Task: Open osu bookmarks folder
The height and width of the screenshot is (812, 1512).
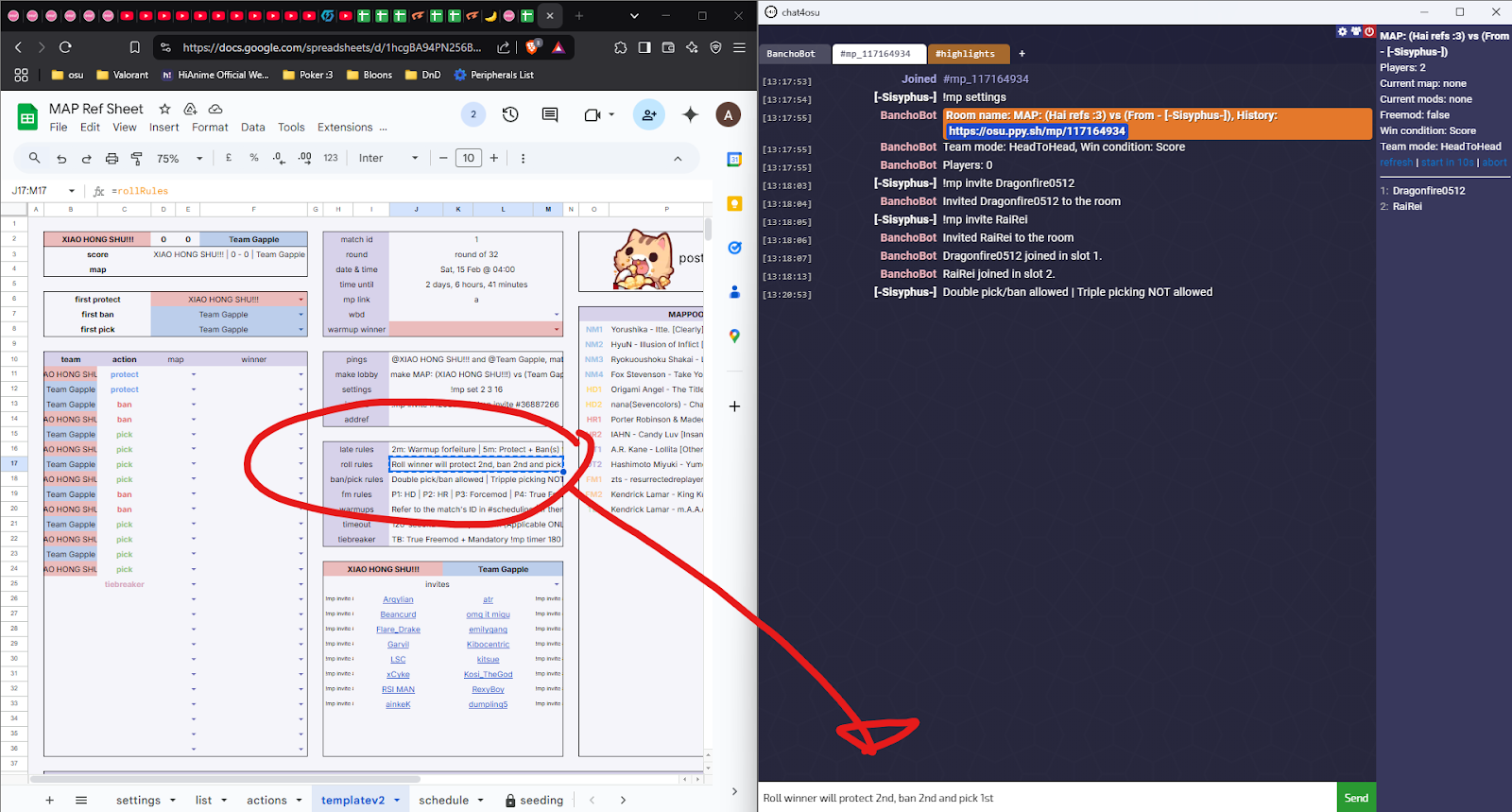Action: pos(67,75)
